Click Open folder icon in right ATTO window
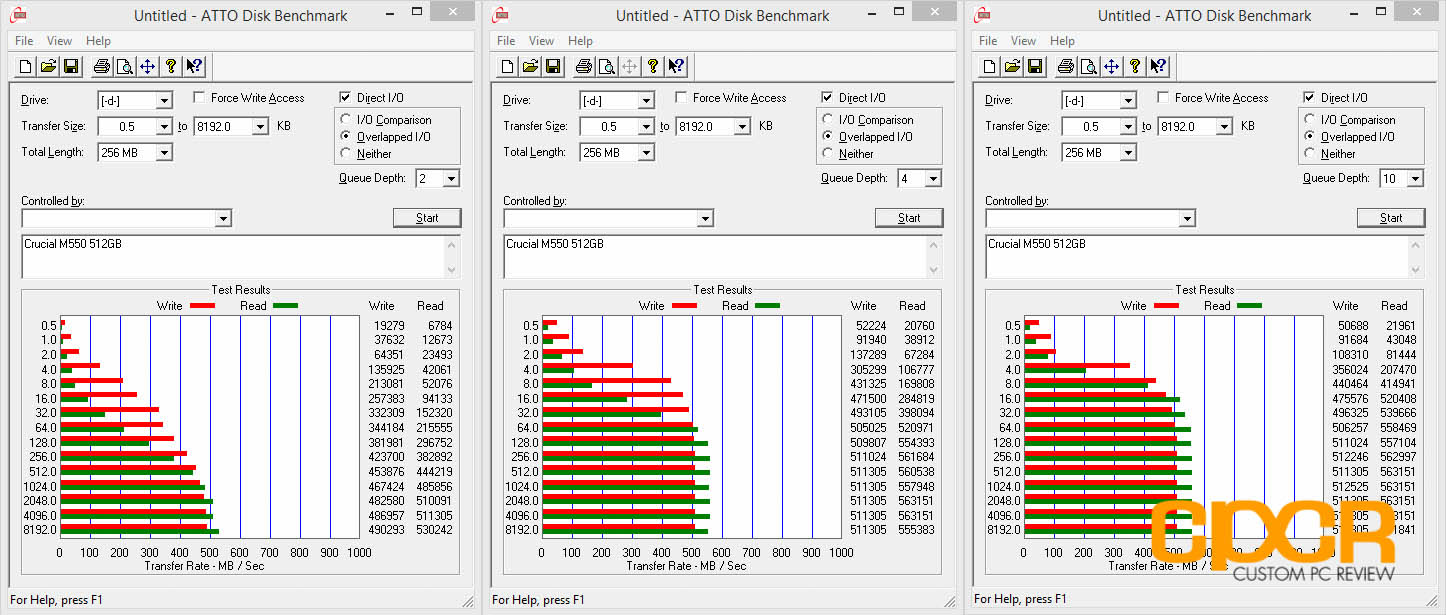This screenshot has width=1446, height=615. tap(1013, 67)
